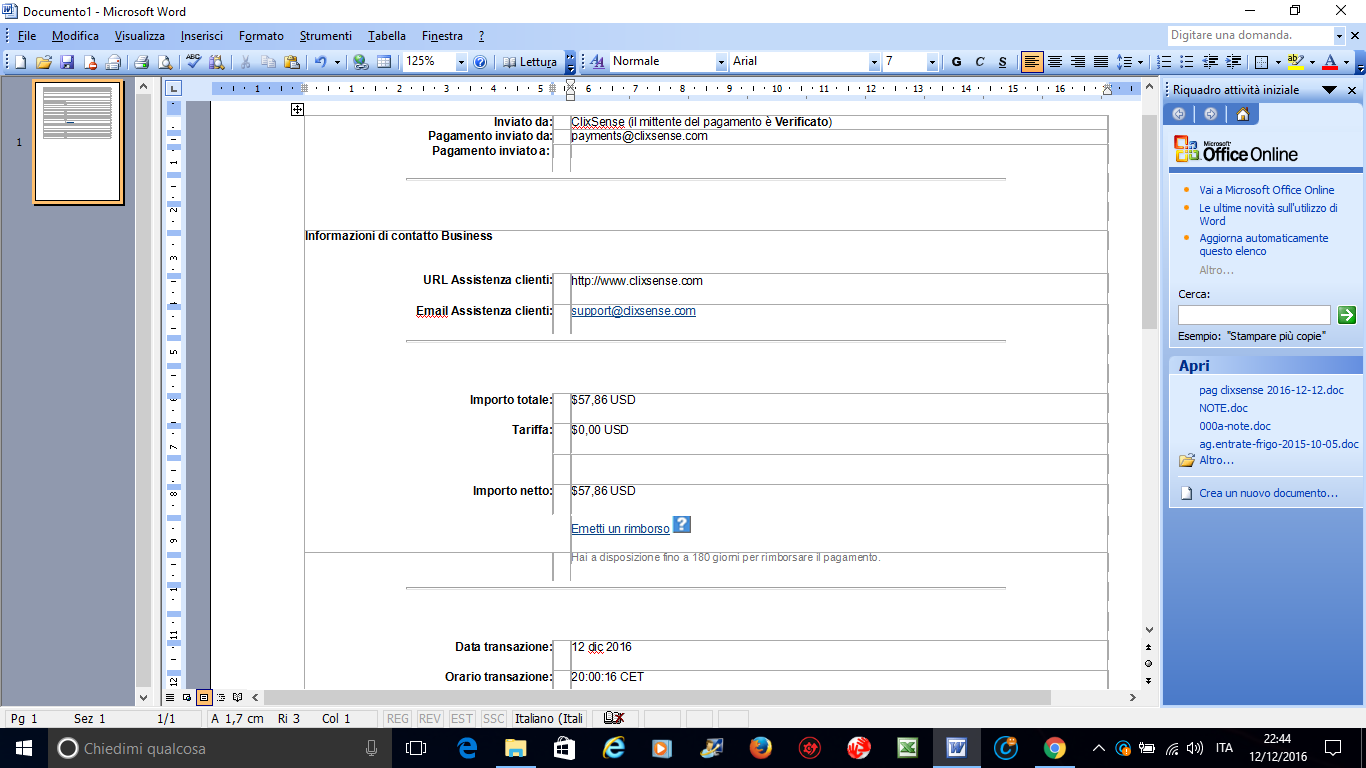Open the File menu
Screen dimensions: 1366x768
(27, 36)
